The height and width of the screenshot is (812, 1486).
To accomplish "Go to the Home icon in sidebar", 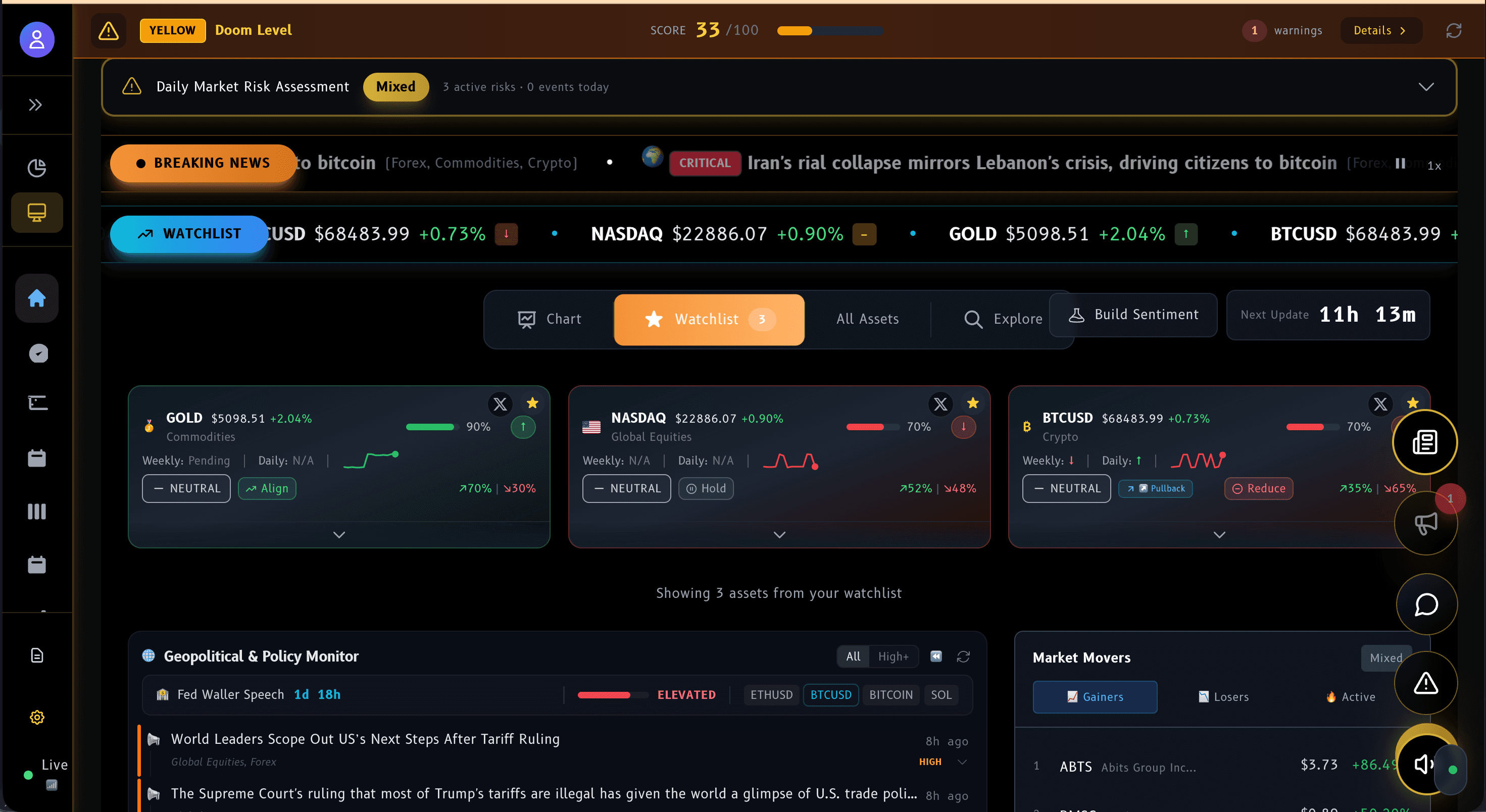I will [36, 298].
